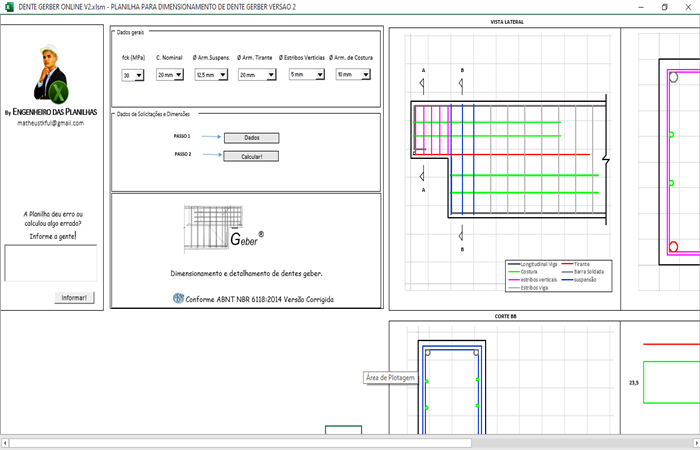Viewport: 700px width, 450px height.
Task: Click the blue arrow beside PASSO 2
Action: click(209, 155)
